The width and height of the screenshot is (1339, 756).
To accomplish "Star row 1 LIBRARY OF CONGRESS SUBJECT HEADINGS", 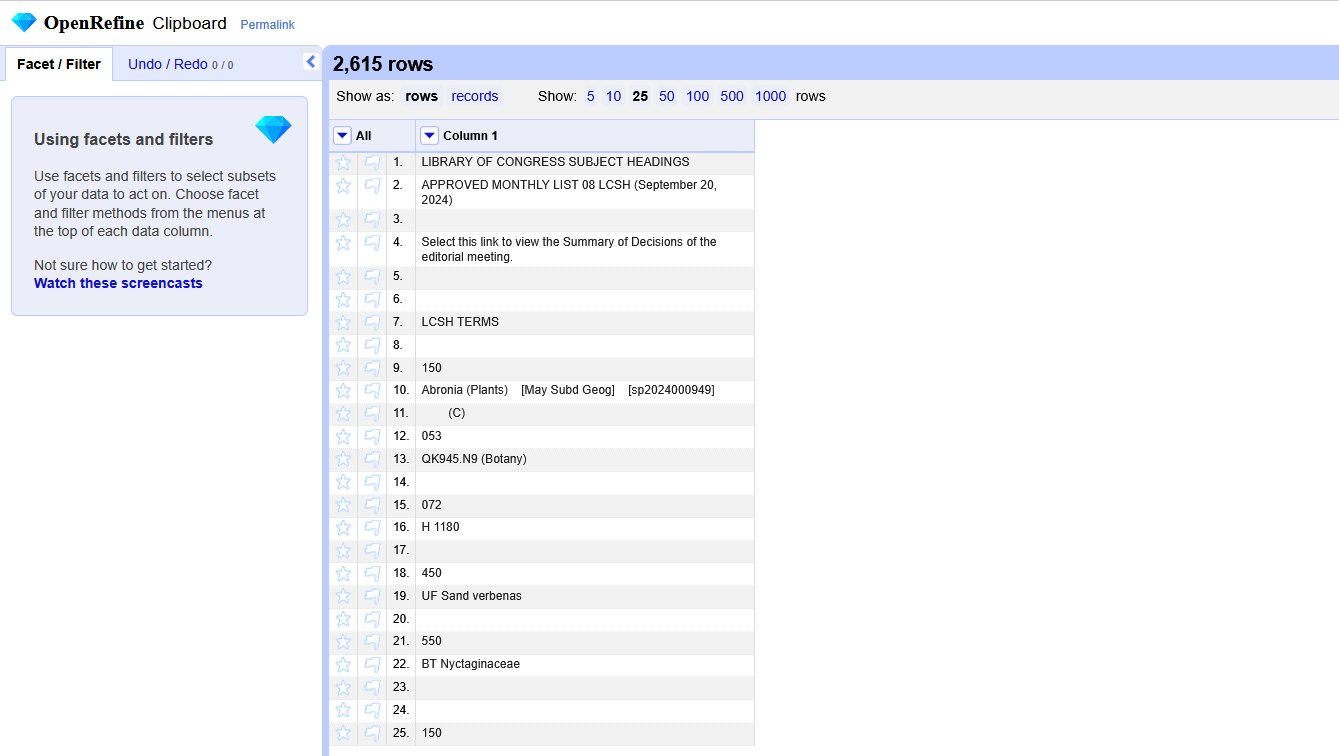I will (343, 162).
